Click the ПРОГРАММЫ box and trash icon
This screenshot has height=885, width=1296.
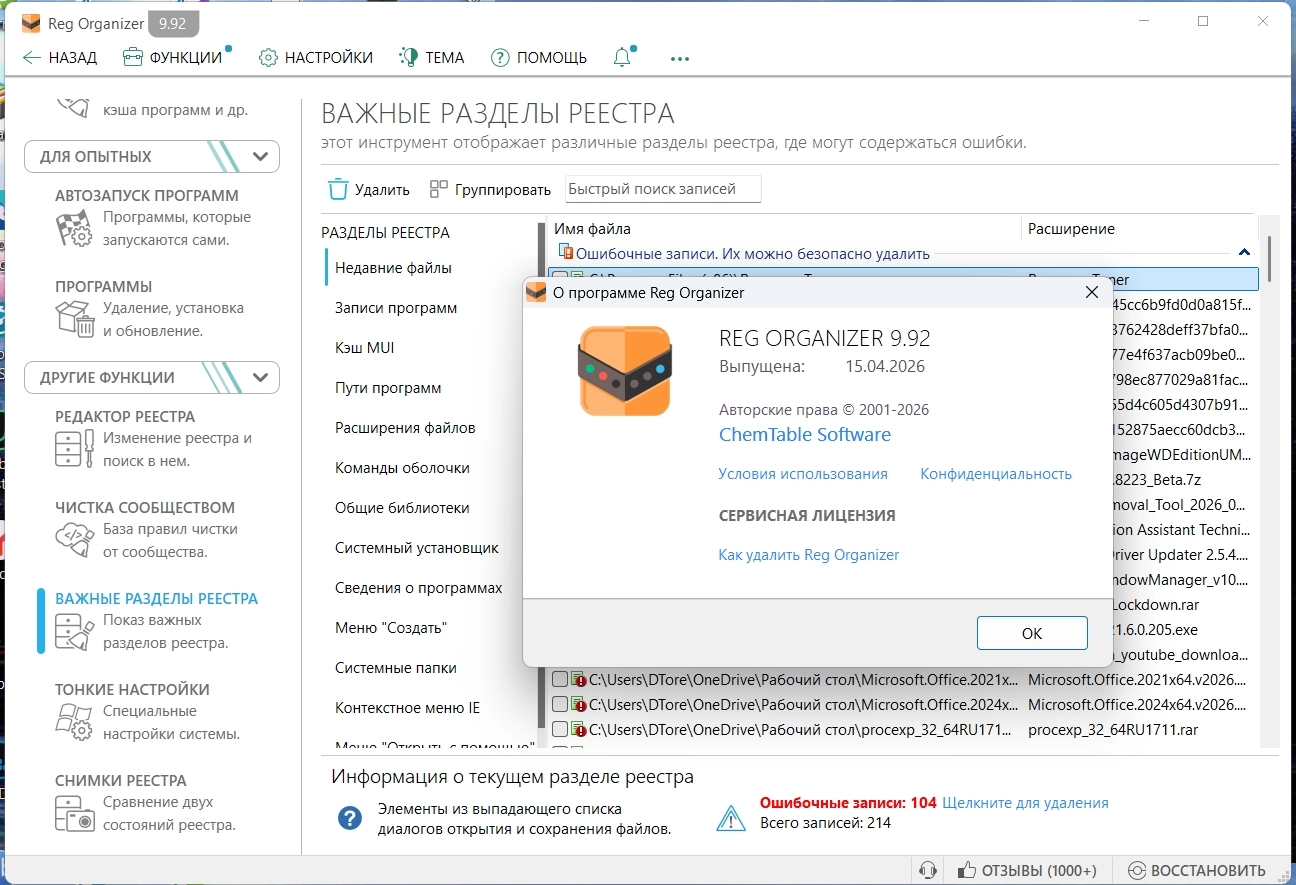tap(74, 320)
